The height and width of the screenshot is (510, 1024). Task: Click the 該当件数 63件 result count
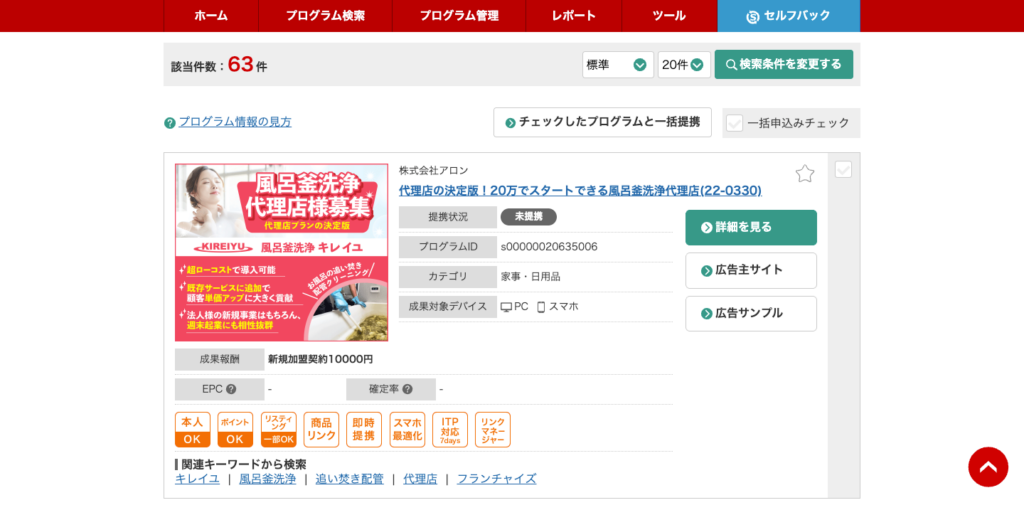219,65
